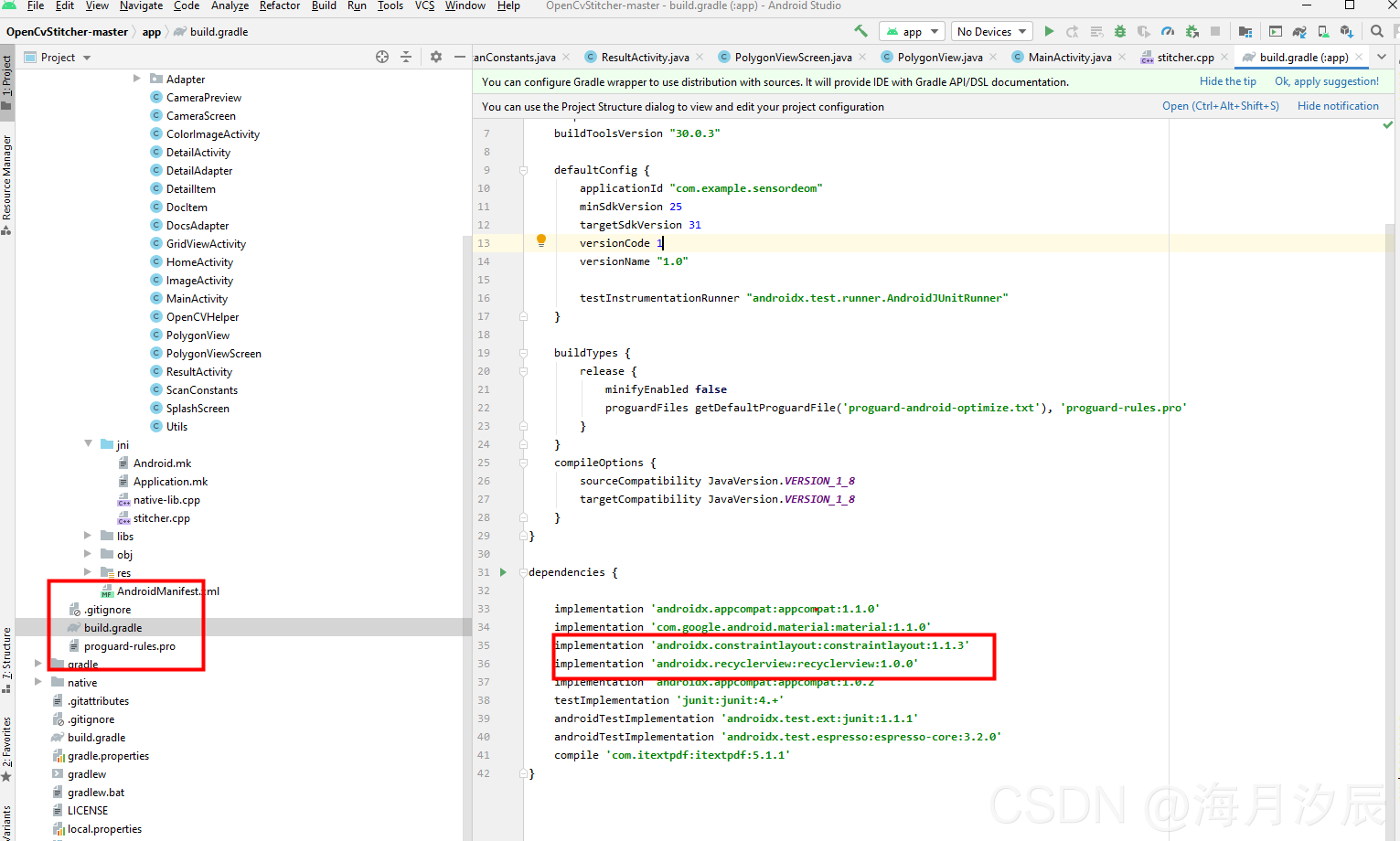
Task: Select Android.mk in the project tree
Action: [x=162, y=463]
